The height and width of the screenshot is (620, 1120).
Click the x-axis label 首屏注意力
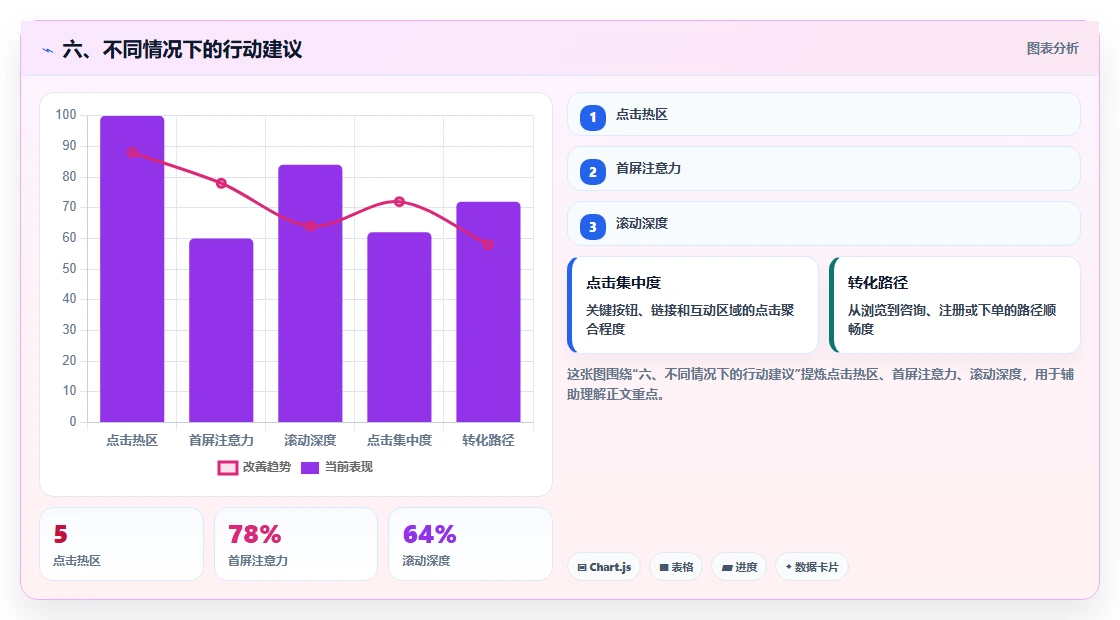click(x=221, y=441)
